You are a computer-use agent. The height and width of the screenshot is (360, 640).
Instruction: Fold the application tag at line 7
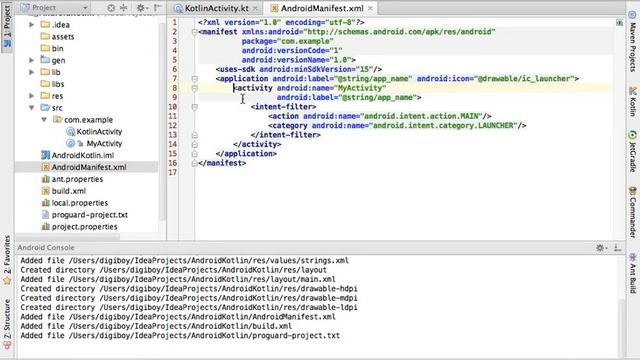[194, 79]
